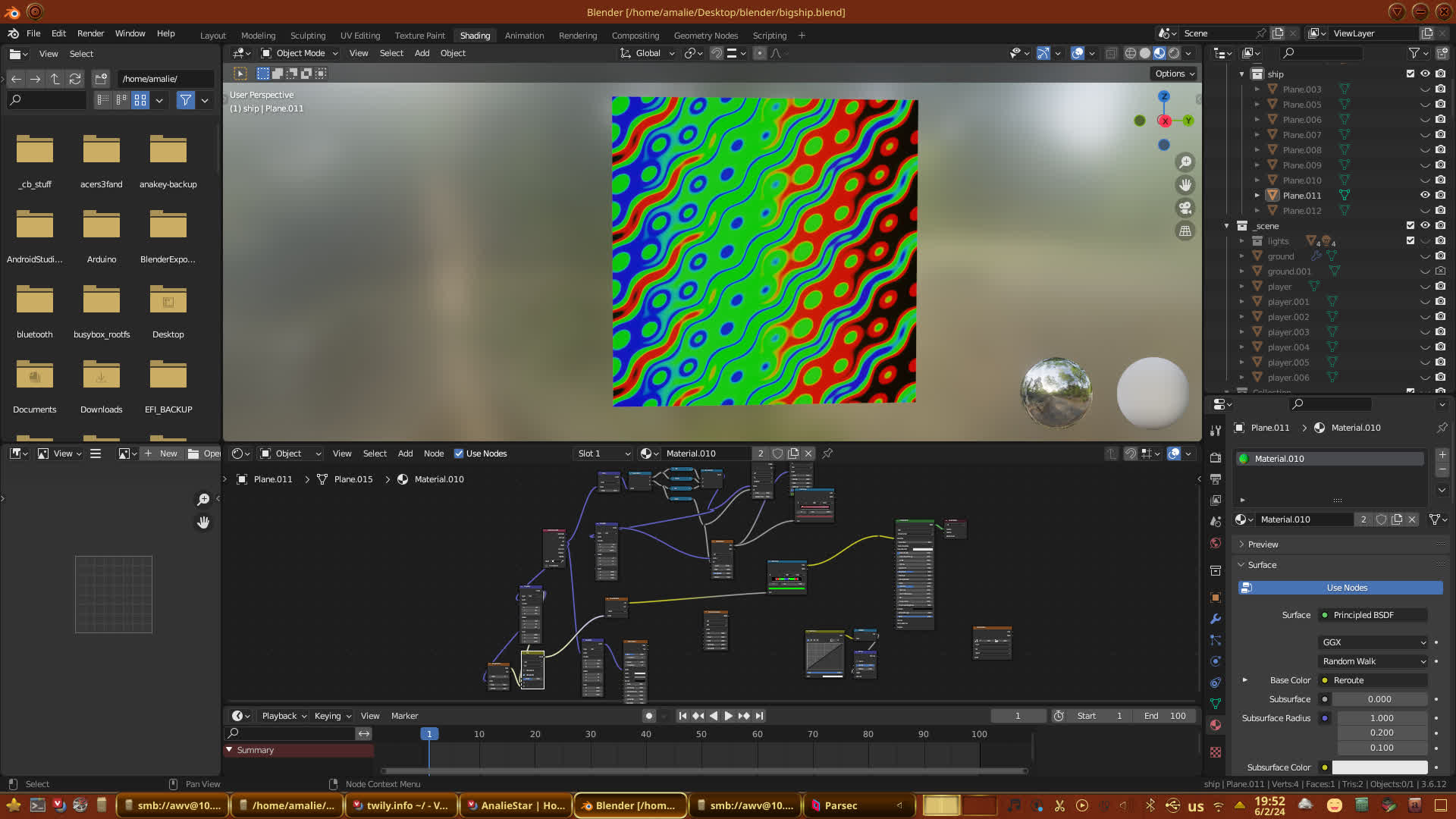Click the Play animation button in timeline

[x=728, y=716]
